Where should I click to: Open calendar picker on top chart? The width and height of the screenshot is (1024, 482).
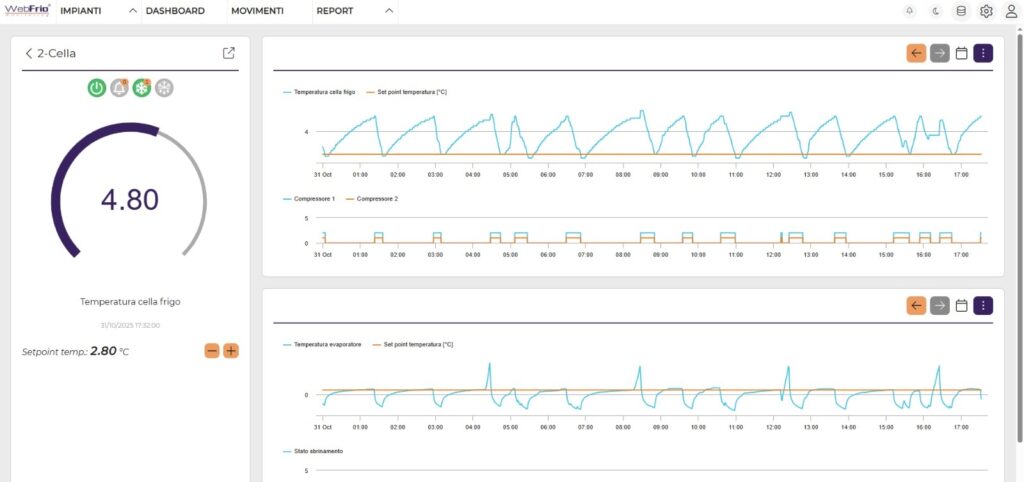tap(961, 53)
